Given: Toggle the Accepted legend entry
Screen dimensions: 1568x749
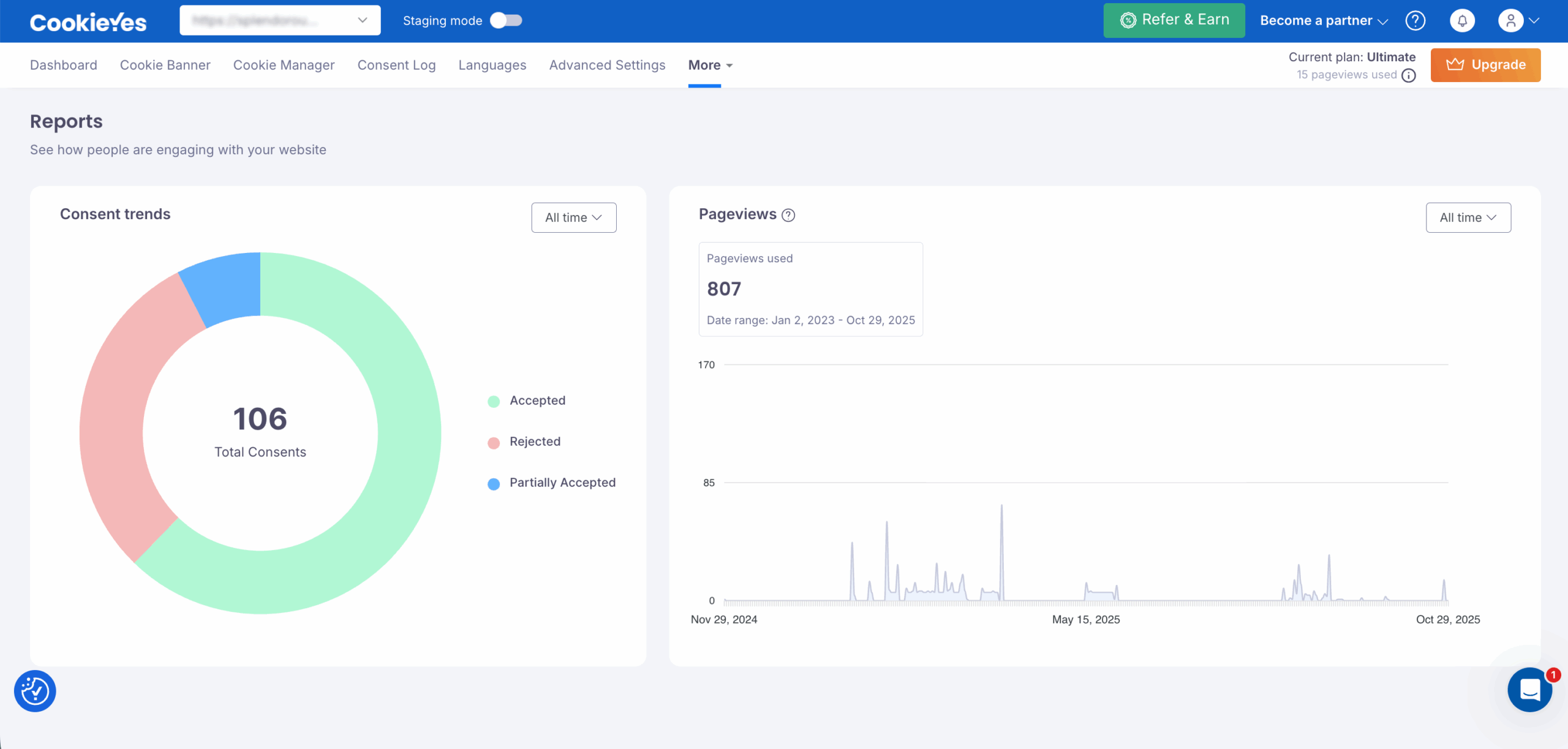Looking at the screenshot, I should point(537,400).
